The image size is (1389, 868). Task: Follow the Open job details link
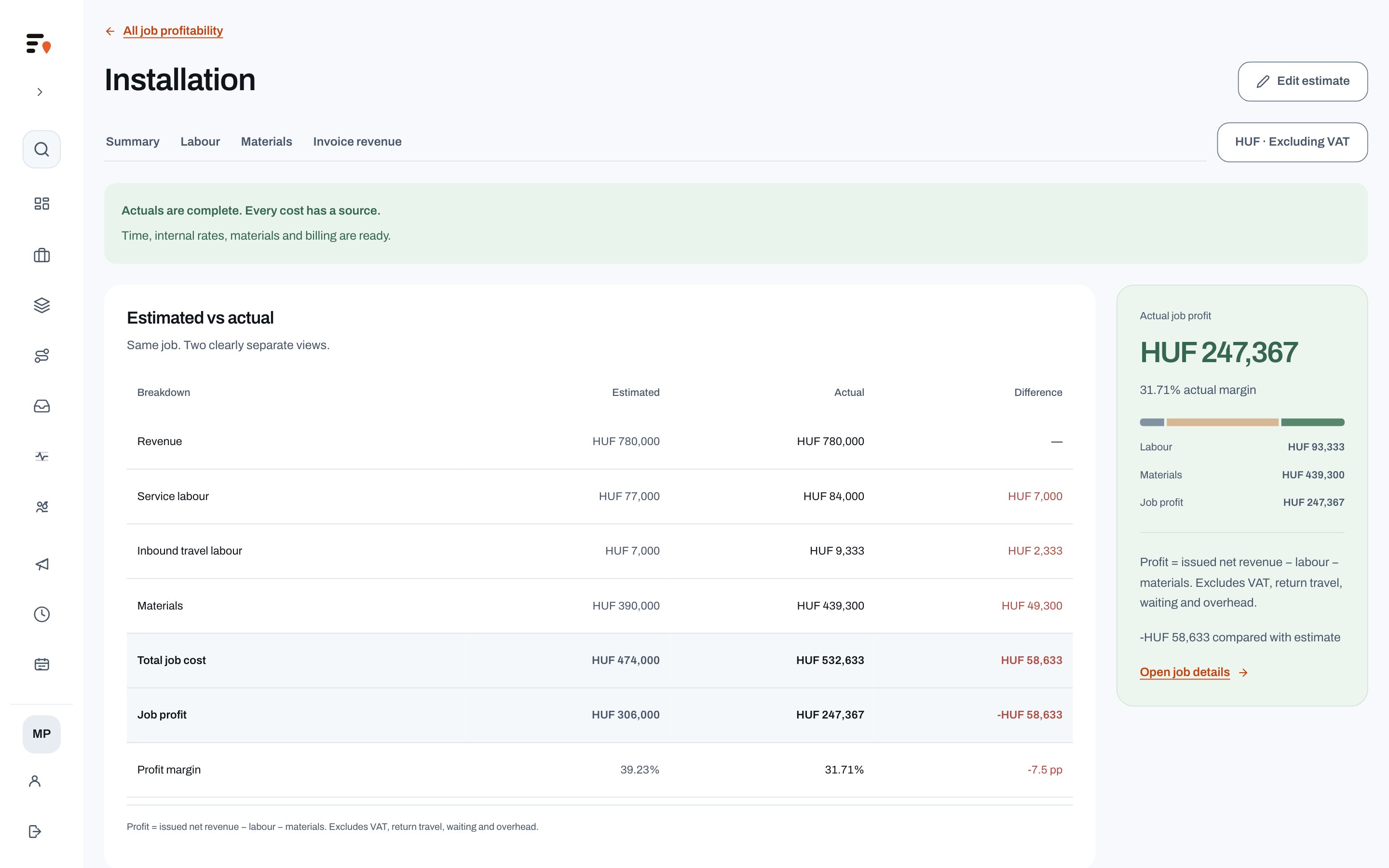[x=1185, y=672]
